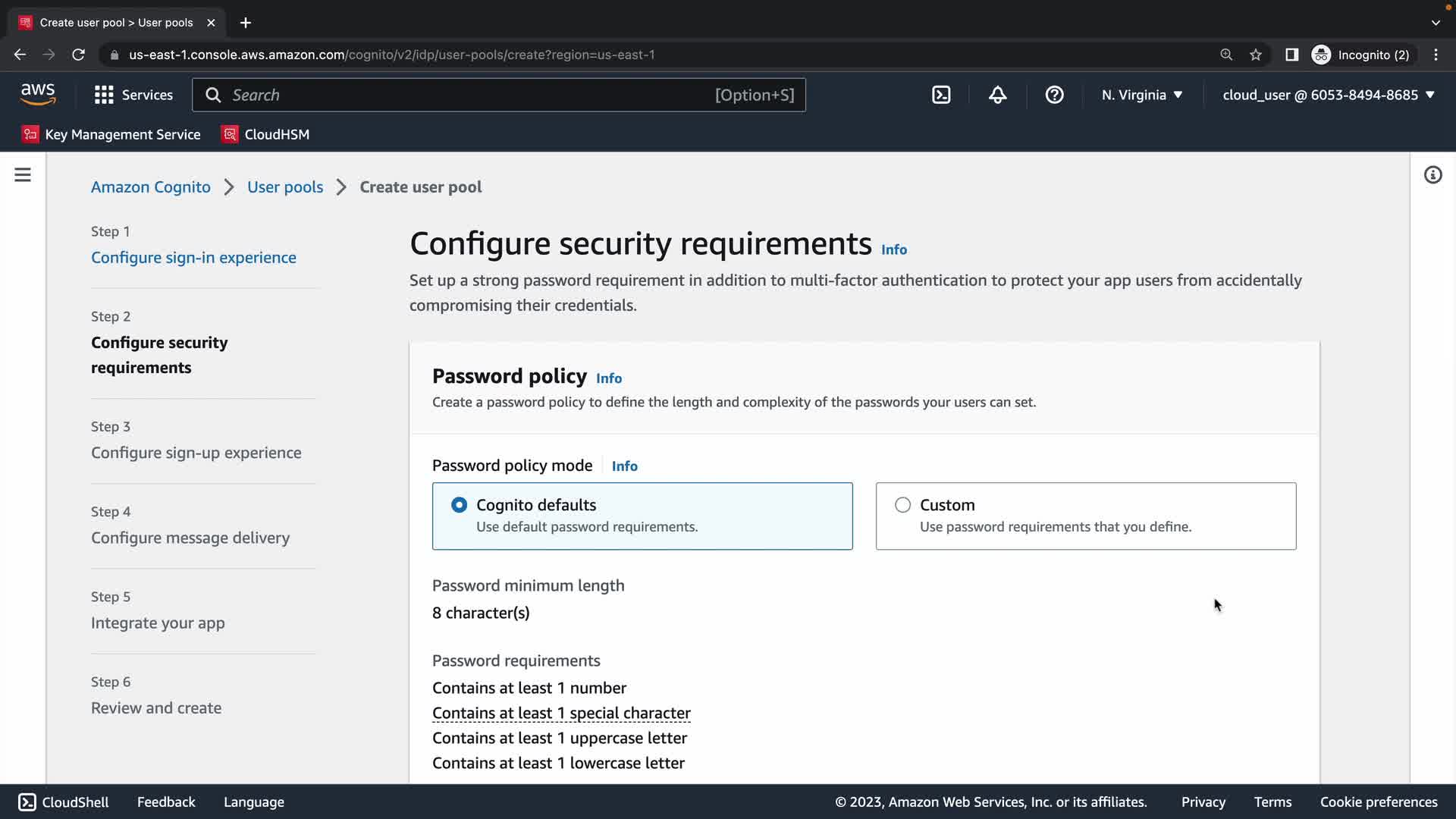Return to Configure sign-in experience step
This screenshot has width=1456, height=819.
(x=193, y=258)
